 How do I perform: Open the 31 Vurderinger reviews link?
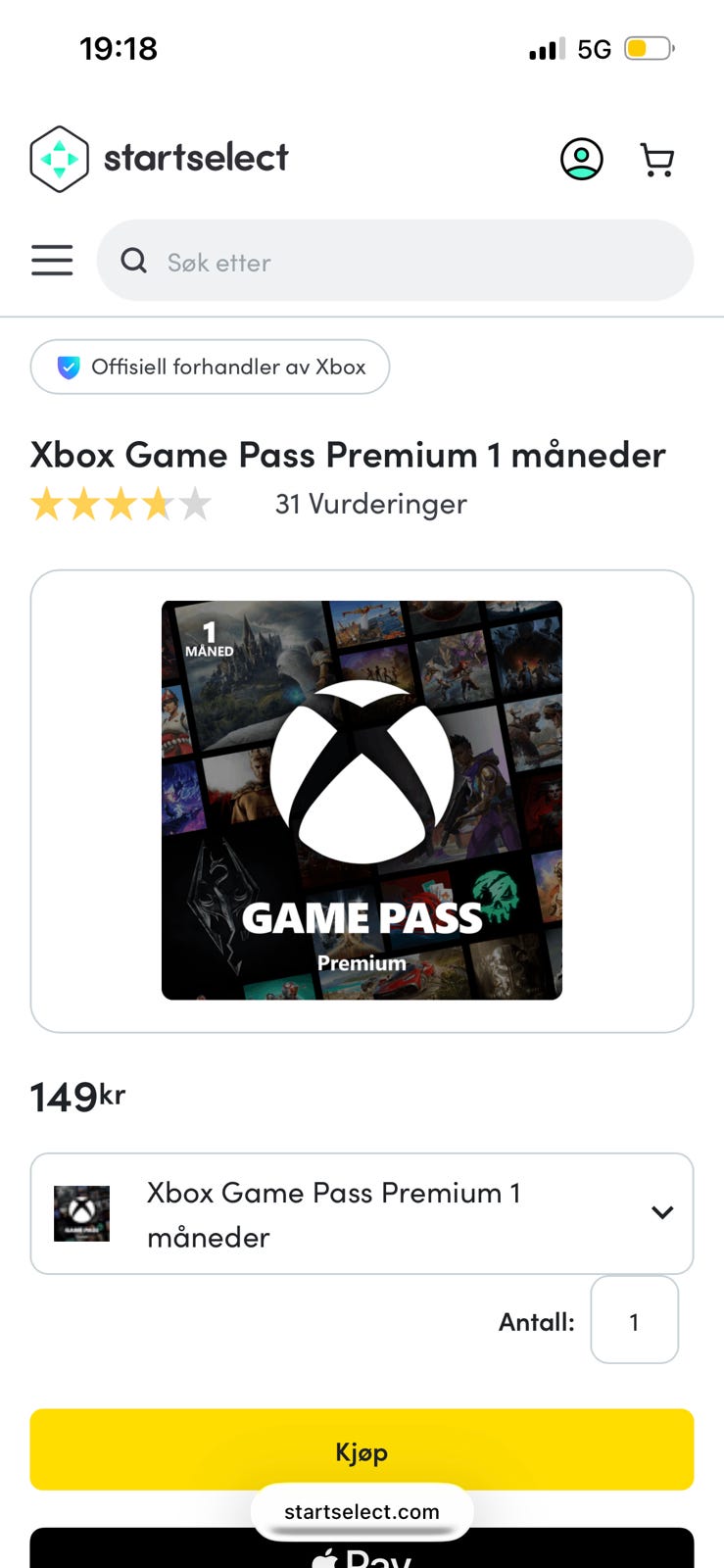(x=371, y=504)
